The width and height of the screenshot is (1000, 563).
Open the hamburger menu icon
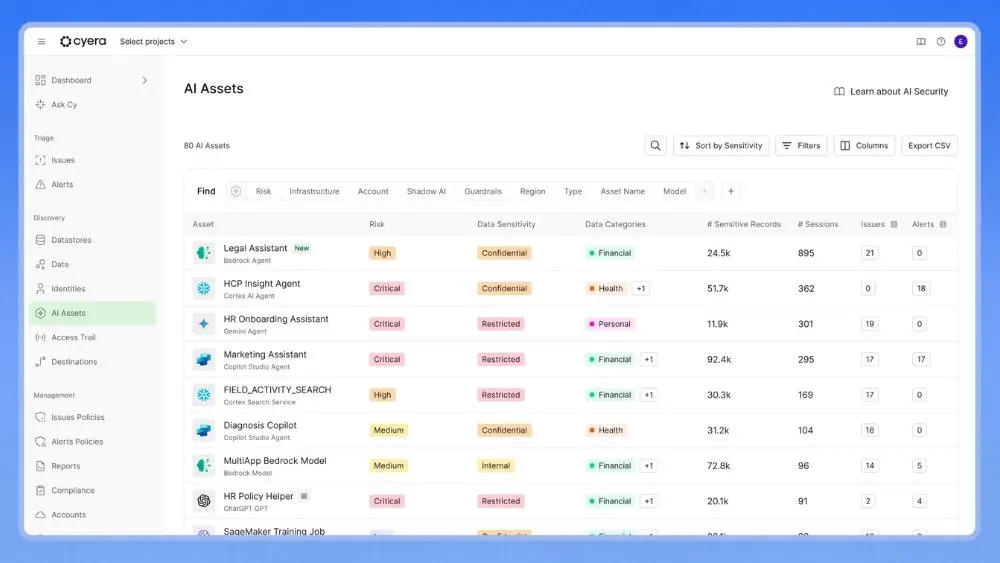(41, 41)
